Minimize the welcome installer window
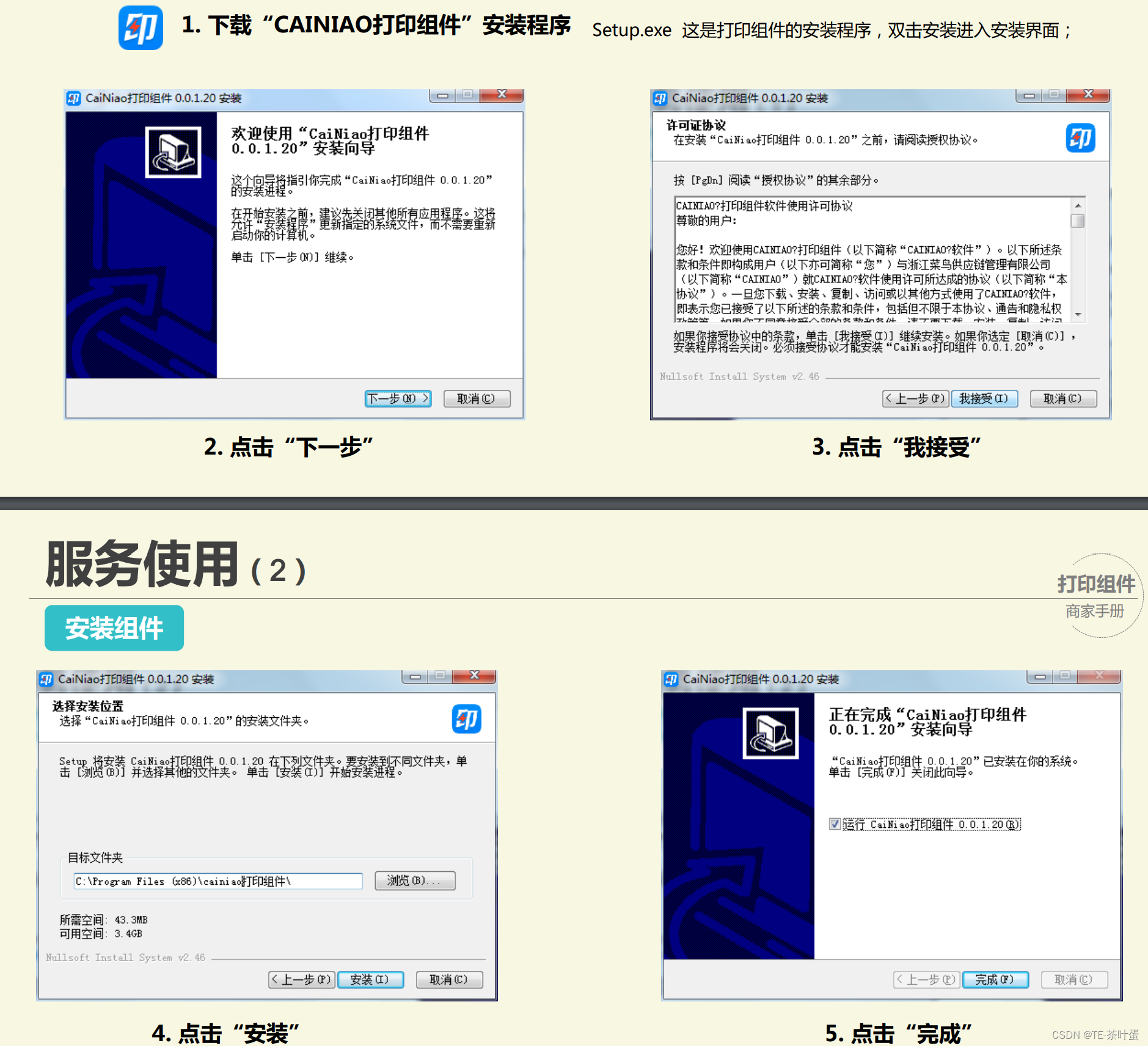This screenshot has width=1148, height=1046. (x=442, y=95)
